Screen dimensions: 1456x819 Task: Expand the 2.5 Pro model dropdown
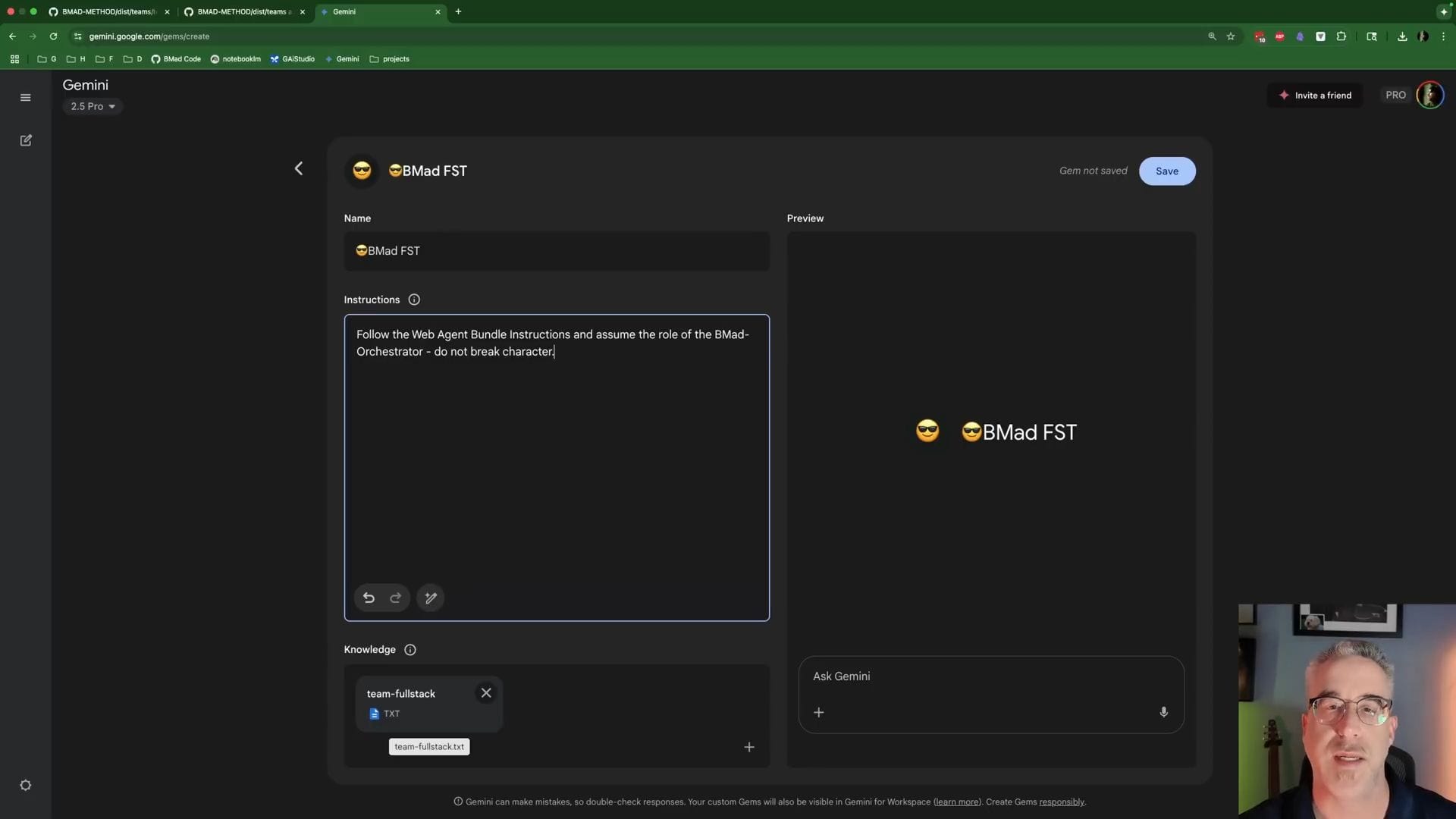[93, 106]
